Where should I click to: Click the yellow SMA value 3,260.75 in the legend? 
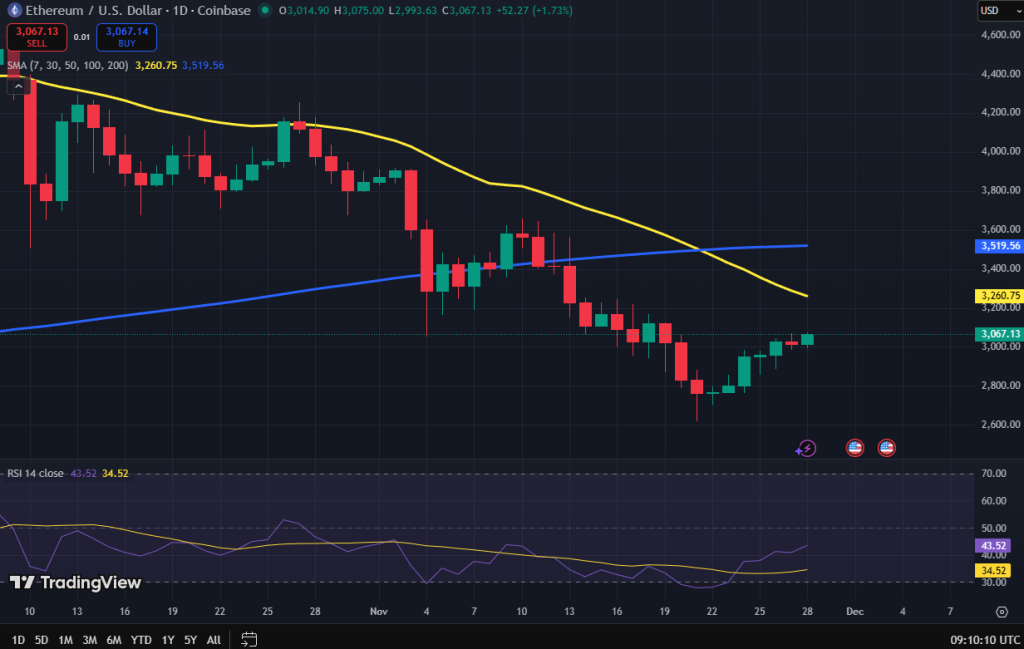(x=155, y=65)
